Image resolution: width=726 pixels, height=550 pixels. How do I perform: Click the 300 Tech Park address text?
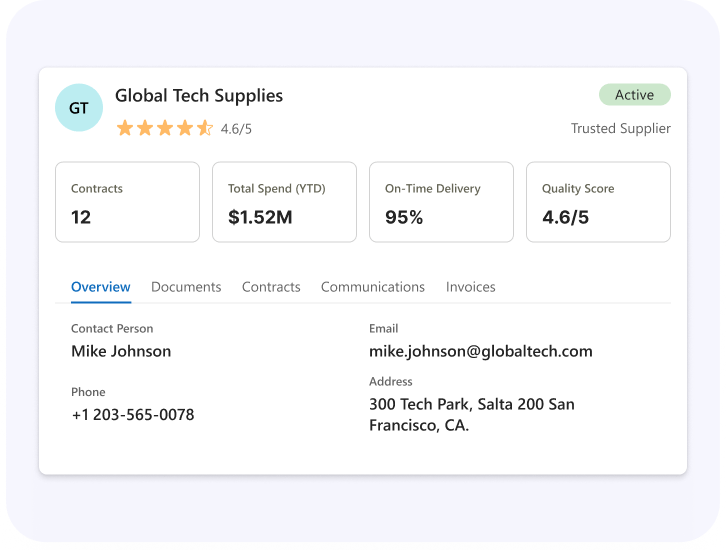(x=471, y=414)
